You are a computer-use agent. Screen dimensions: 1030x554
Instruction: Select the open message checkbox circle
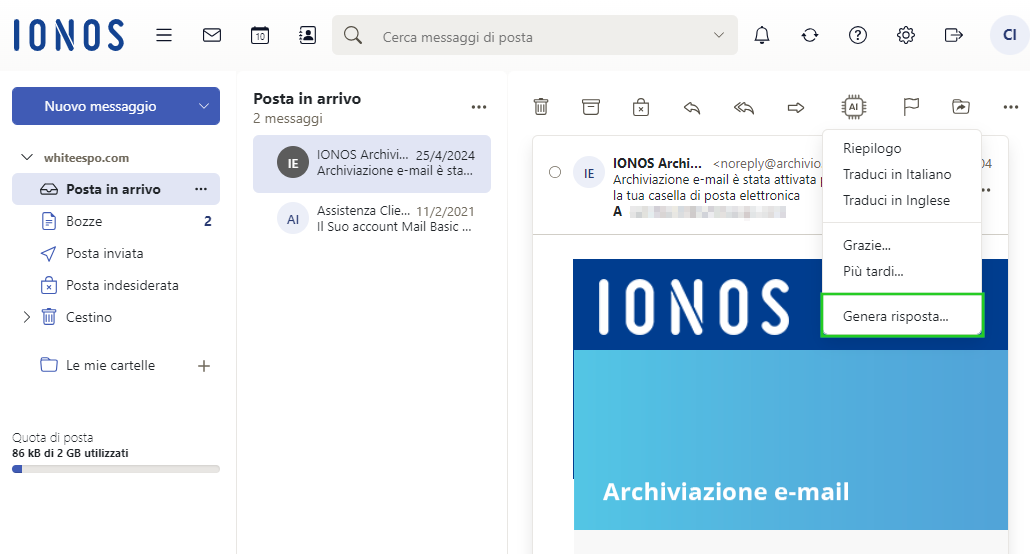click(x=555, y=172)
